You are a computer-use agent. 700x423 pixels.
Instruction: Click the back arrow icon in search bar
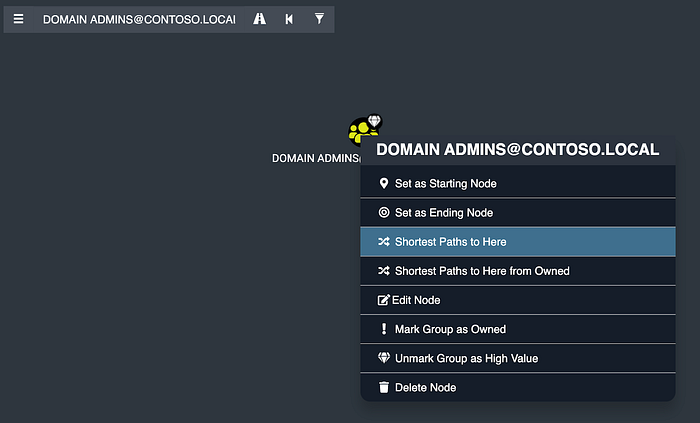click(x=289, y=19)
